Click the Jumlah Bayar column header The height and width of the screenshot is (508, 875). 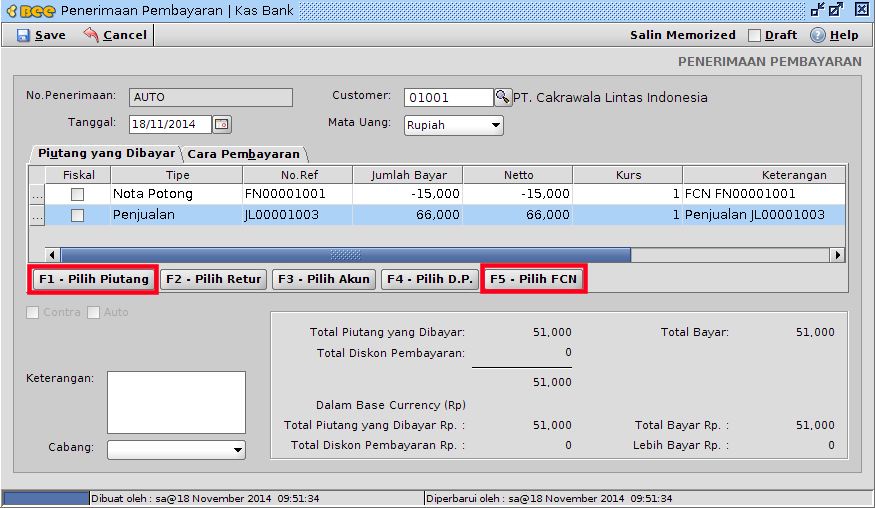pos(408,175)
